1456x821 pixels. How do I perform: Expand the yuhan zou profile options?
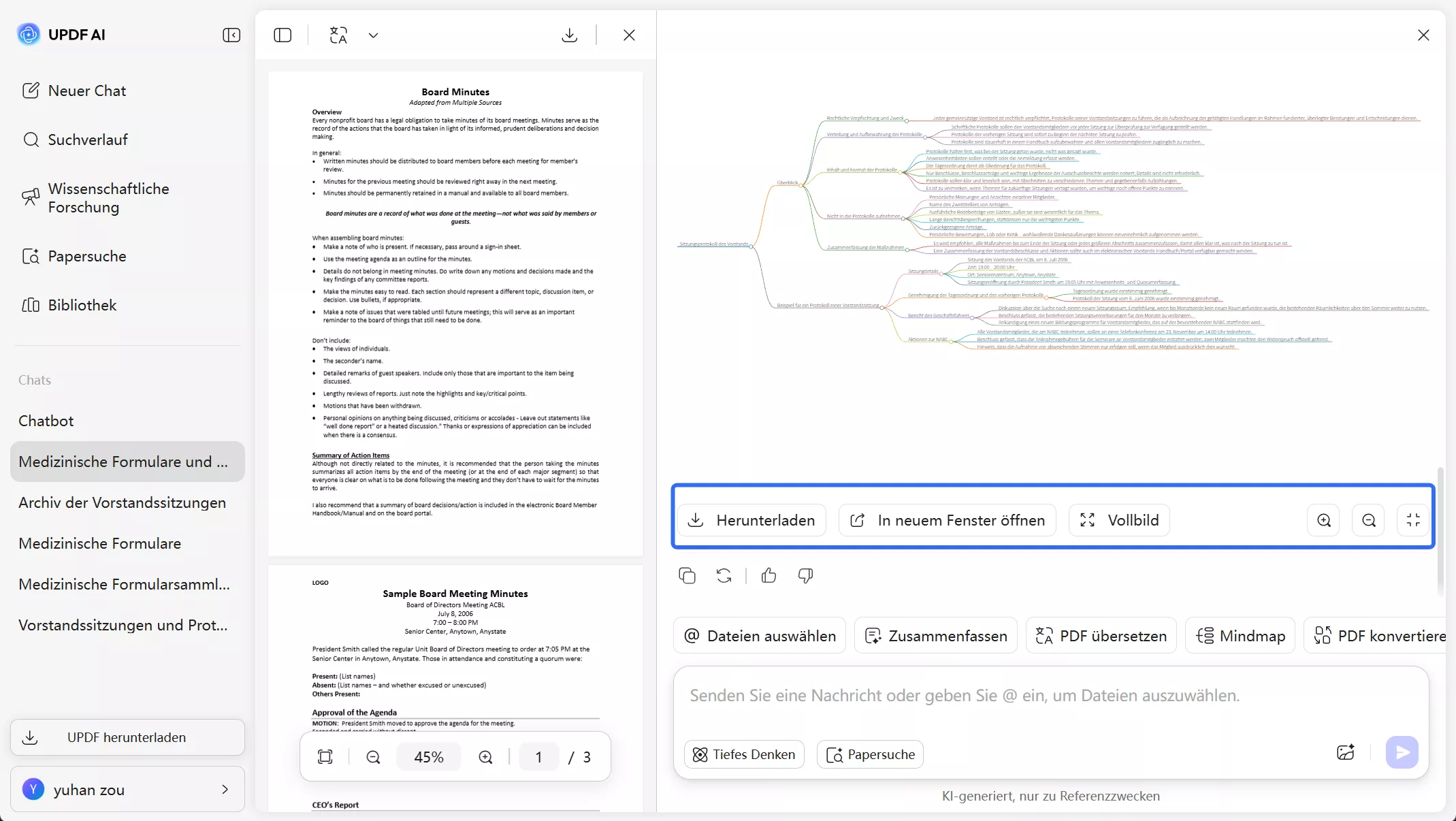coord(225,790)
